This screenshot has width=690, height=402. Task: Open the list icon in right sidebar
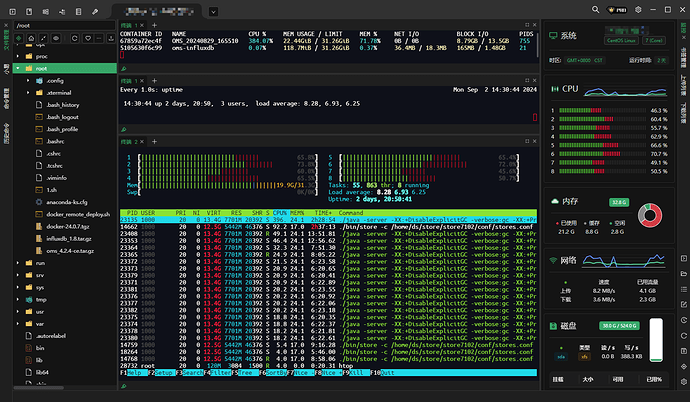pyautogui.click(x=683, y=289)
